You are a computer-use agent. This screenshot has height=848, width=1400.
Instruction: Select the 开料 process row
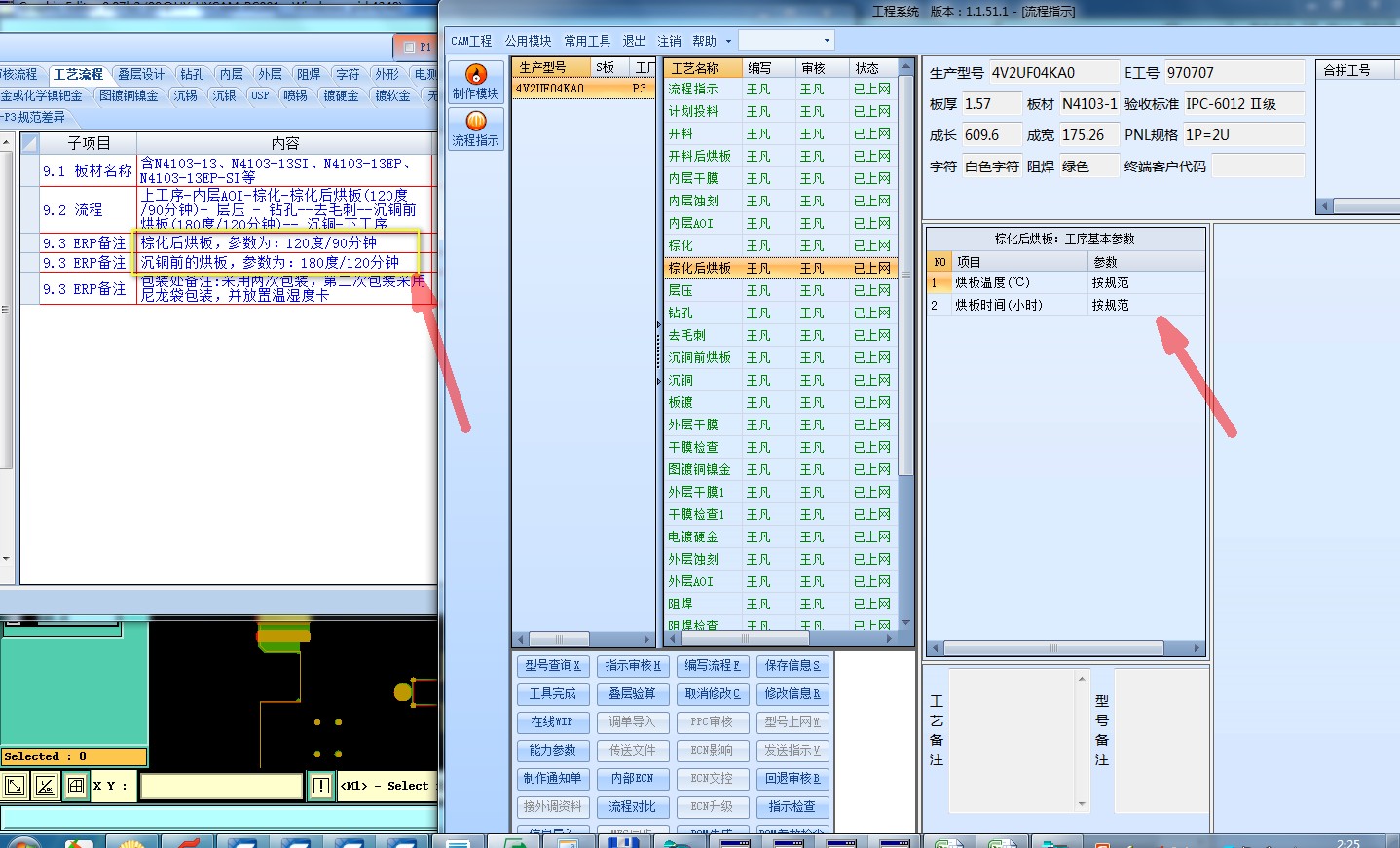[x=781, y=133]
